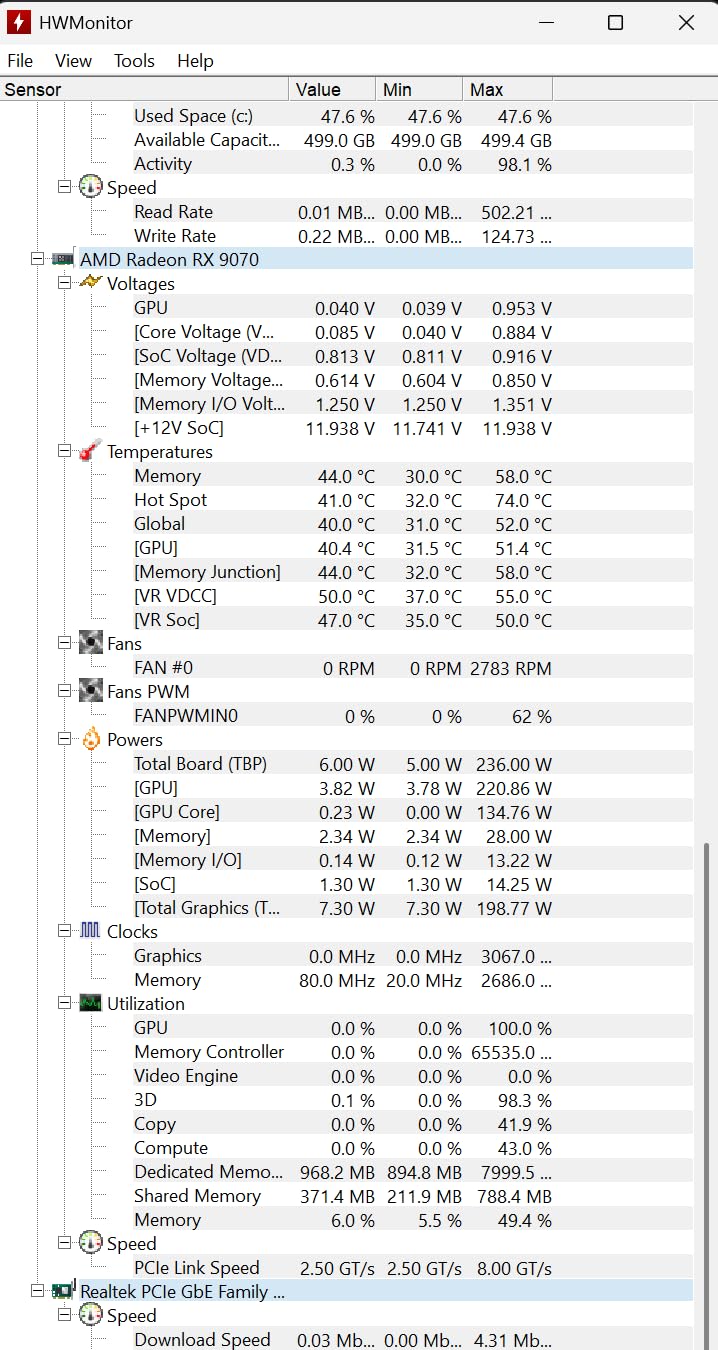Minimize the HWMonitor window
This screenshot has width=718, height=1350.
click(546, 22)
